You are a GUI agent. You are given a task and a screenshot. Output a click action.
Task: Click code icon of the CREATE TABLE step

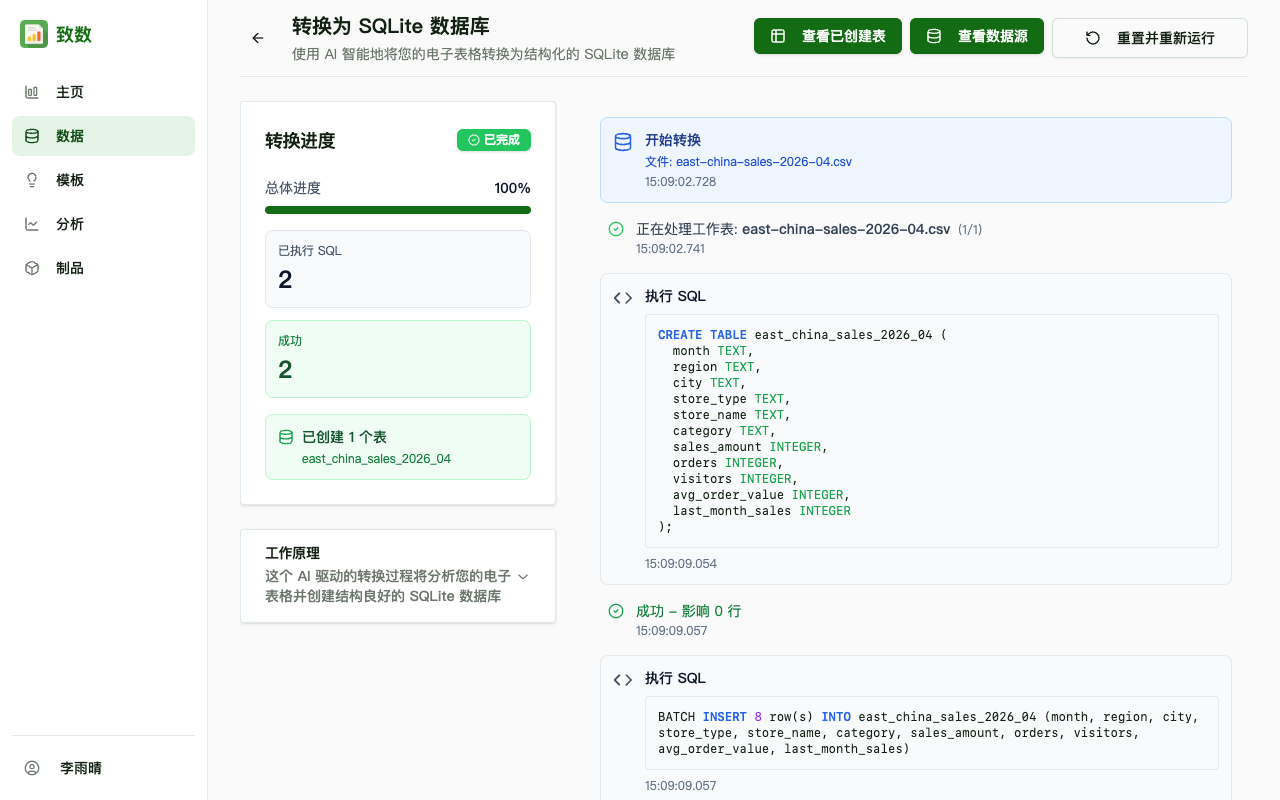tap(623, 297)
